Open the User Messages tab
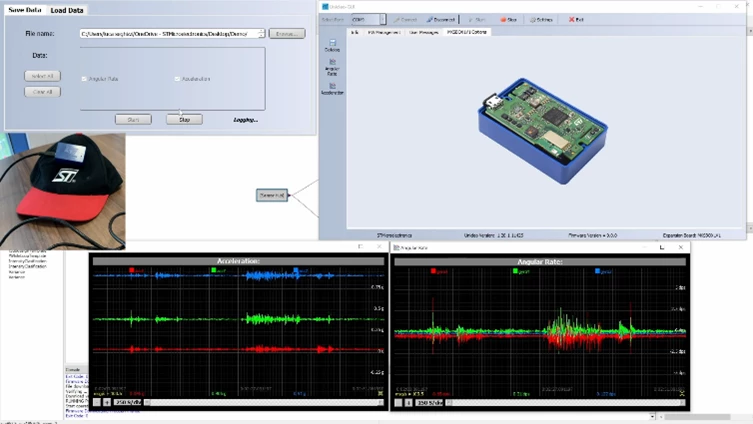The width and height of the screenshot is (753, 424). pyautogui.click(x=423, y=32)
